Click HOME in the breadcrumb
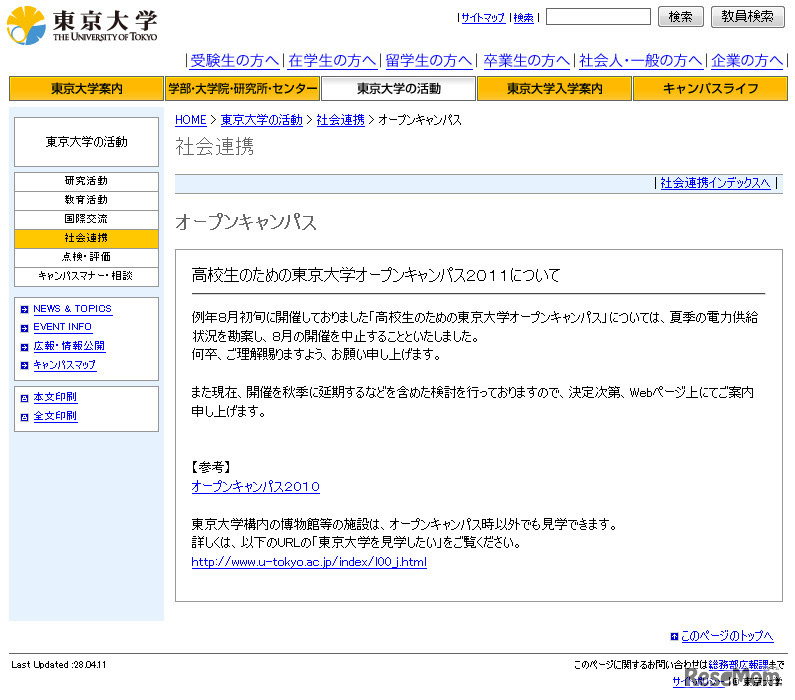 [x=191, y=120]
